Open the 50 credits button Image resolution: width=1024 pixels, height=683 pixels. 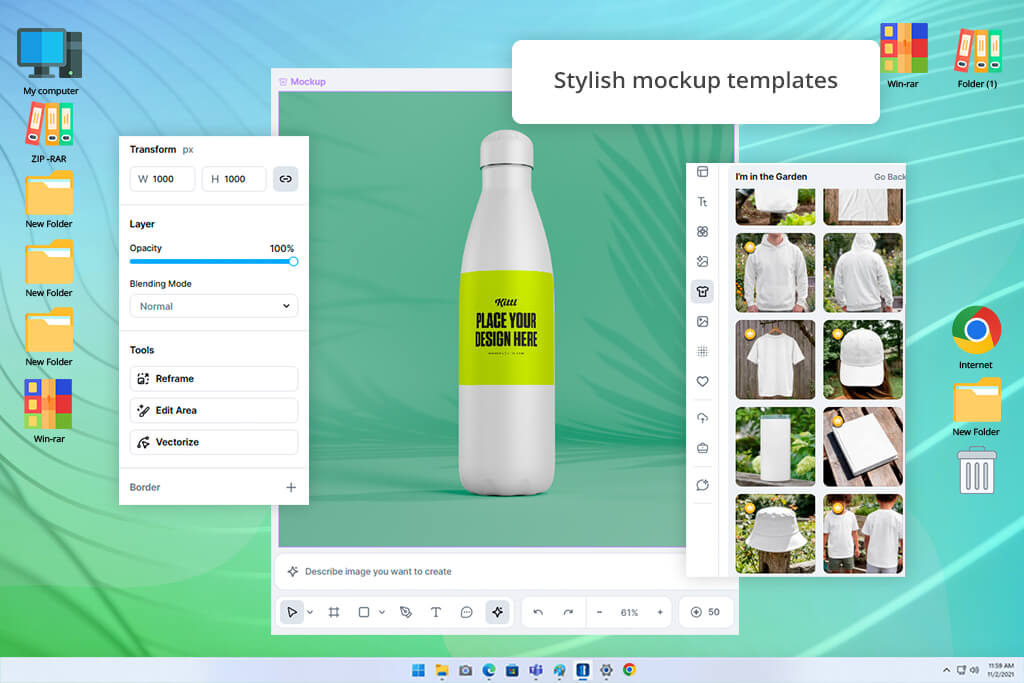click(705, 612)
